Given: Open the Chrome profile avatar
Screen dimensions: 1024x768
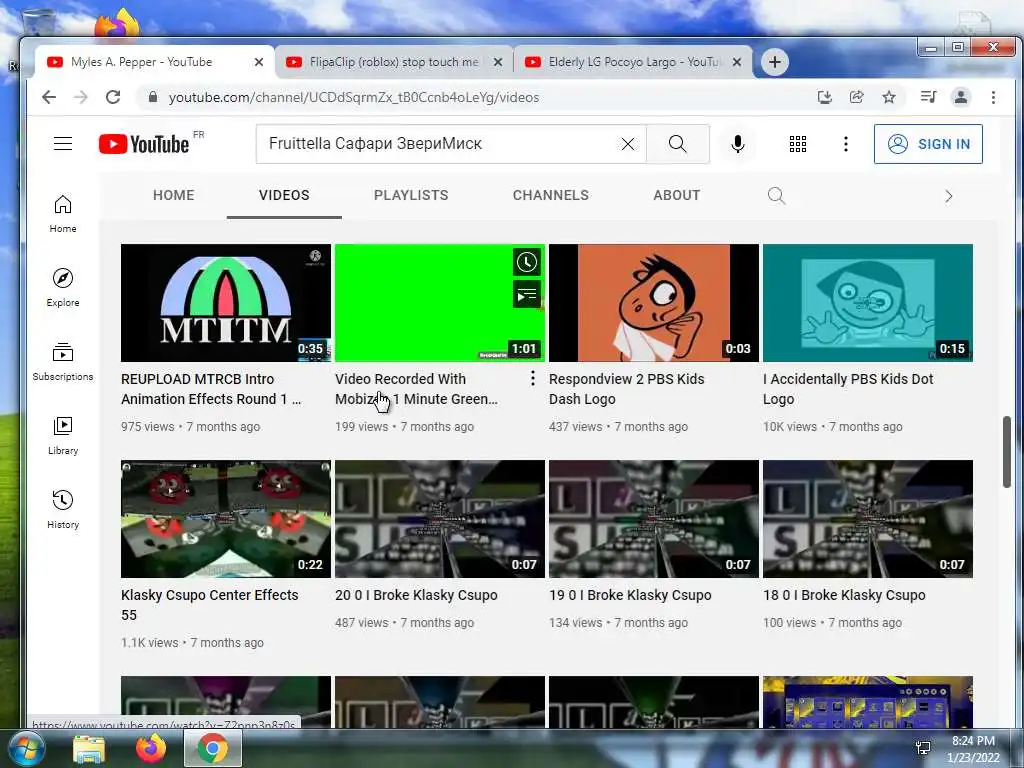Looking at the screenshot, I should pos(961,97).
